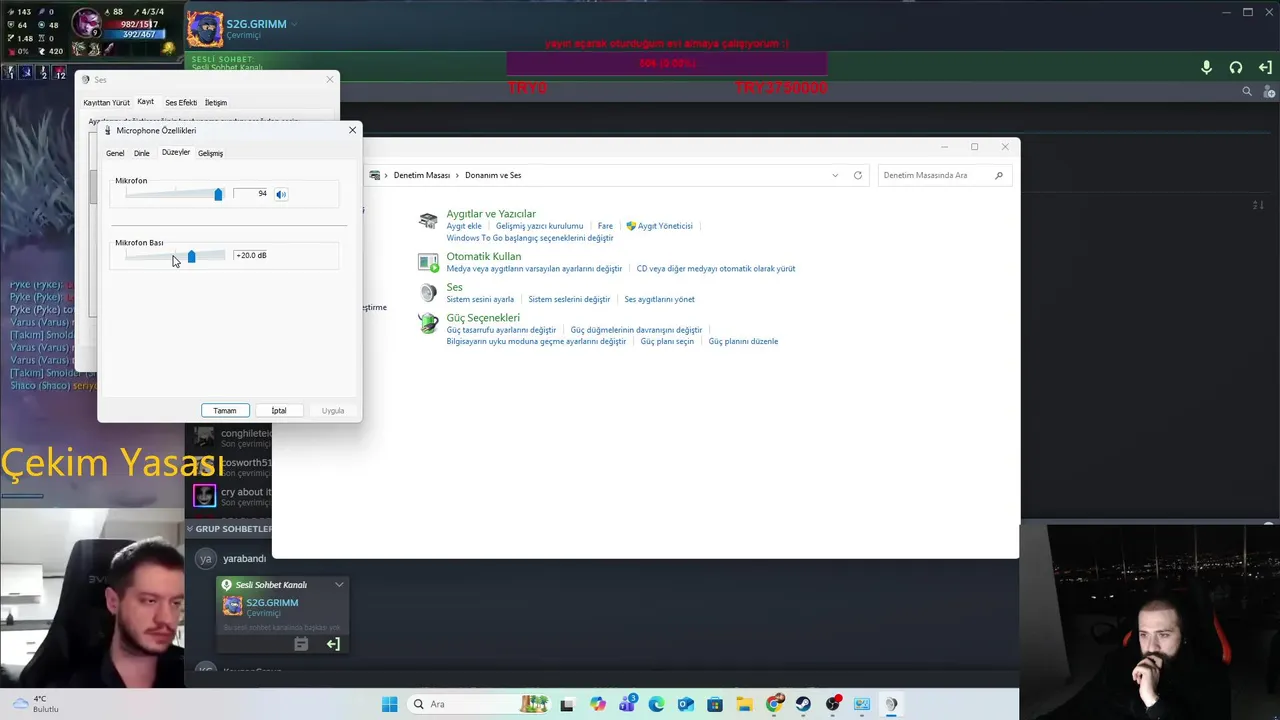The height and width of the screenshot is (720, 1280).
Task: Switch to the Dinle tab
Action: pos(142,153)
